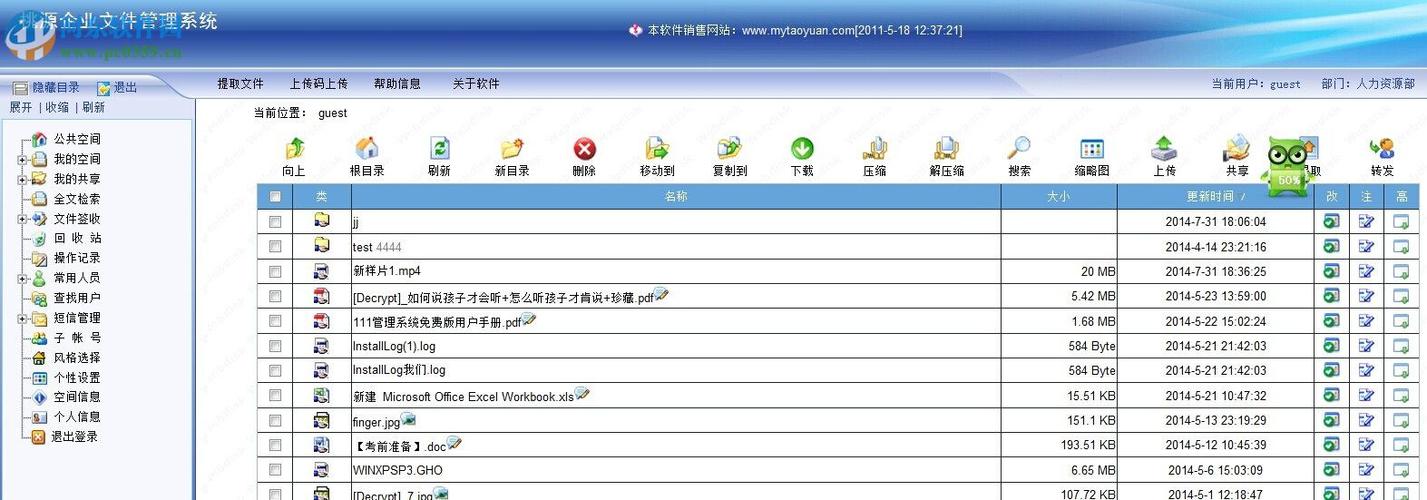The image size is (1427, 500).
Task: Switch to 缩略图 thumbnail view icon
Action: pyautogui.click(x=1092, y=149)
